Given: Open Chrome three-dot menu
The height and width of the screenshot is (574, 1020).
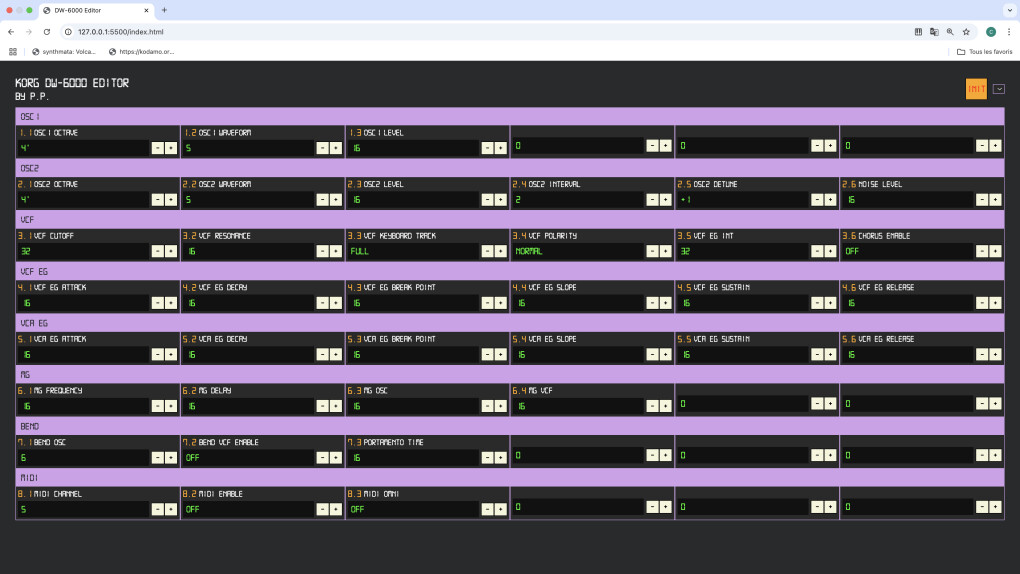Looking at the screenshot, I should (1009, 32).
